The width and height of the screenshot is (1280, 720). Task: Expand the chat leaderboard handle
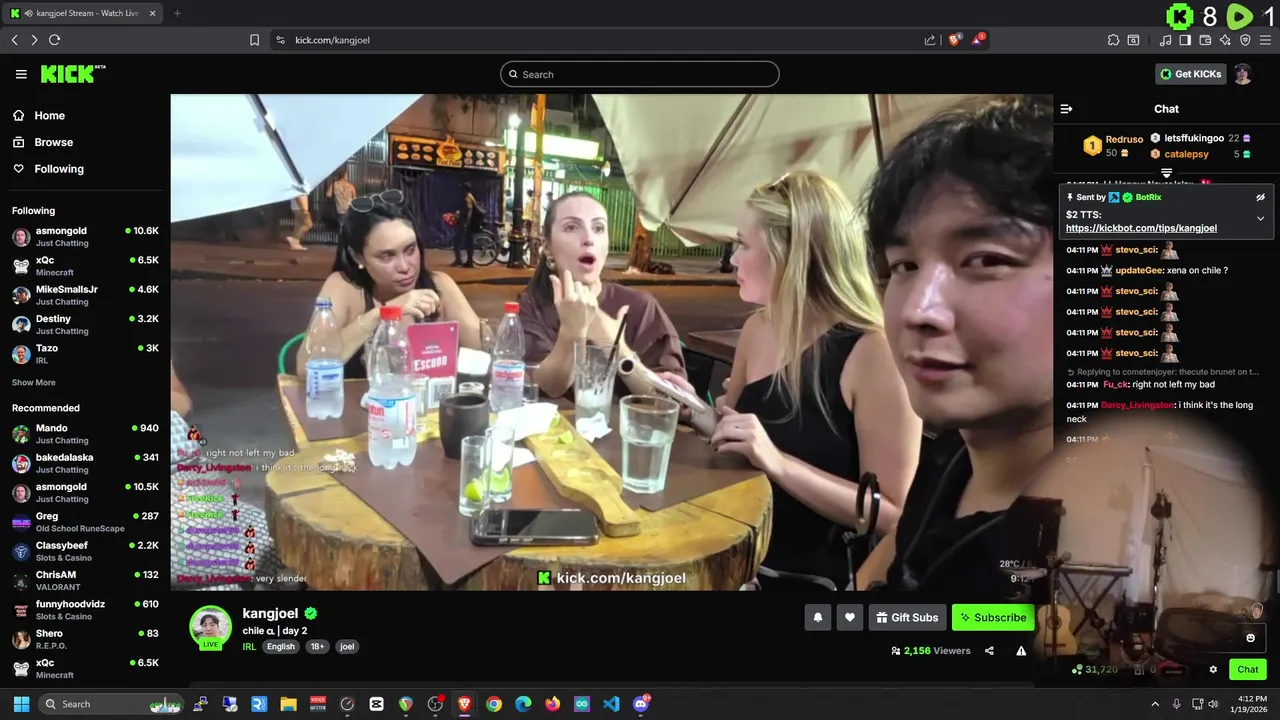(x=1166, y=174)
